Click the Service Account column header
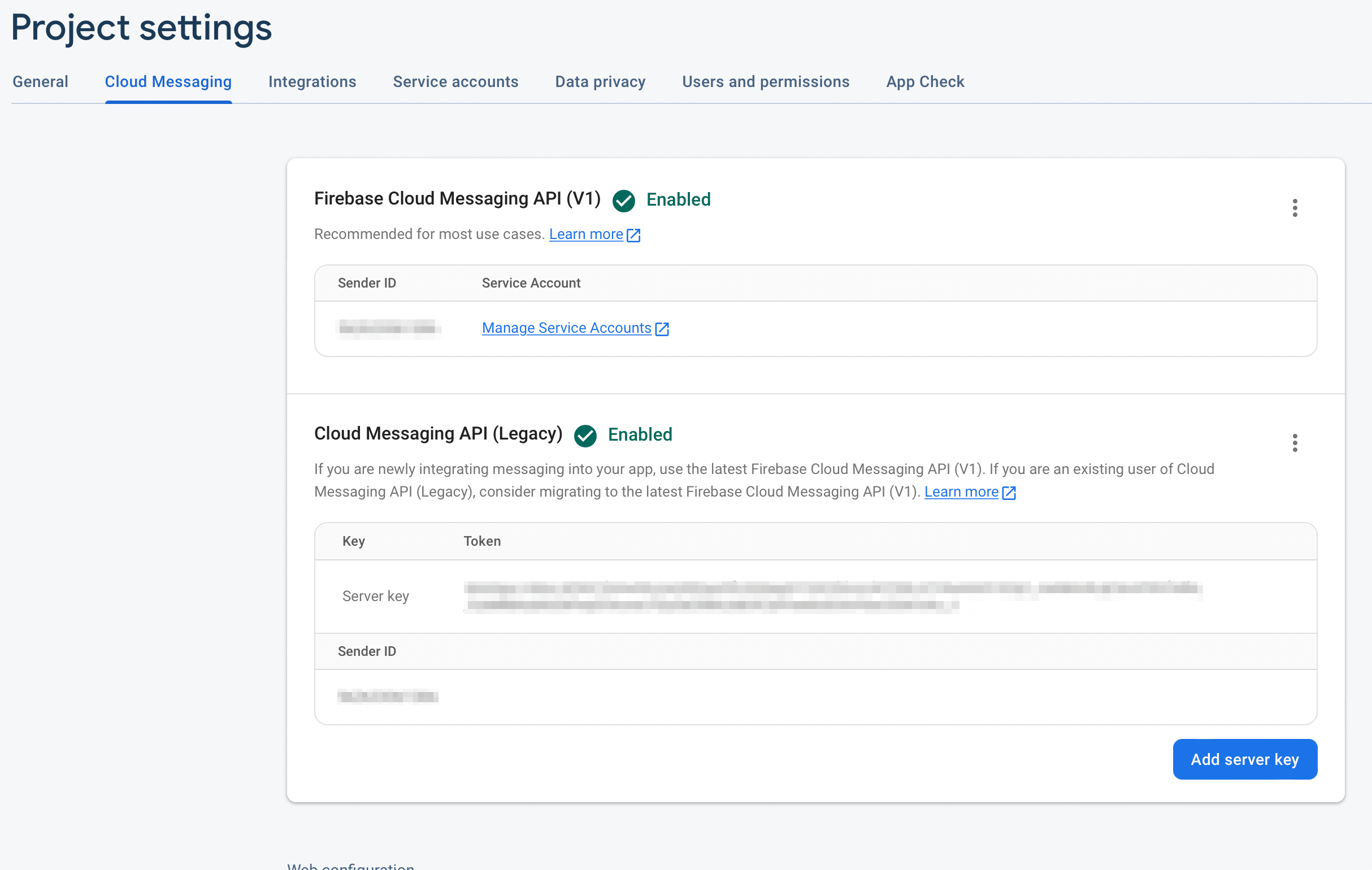The height and width of the screenshot is (870, 1372). 531,283
